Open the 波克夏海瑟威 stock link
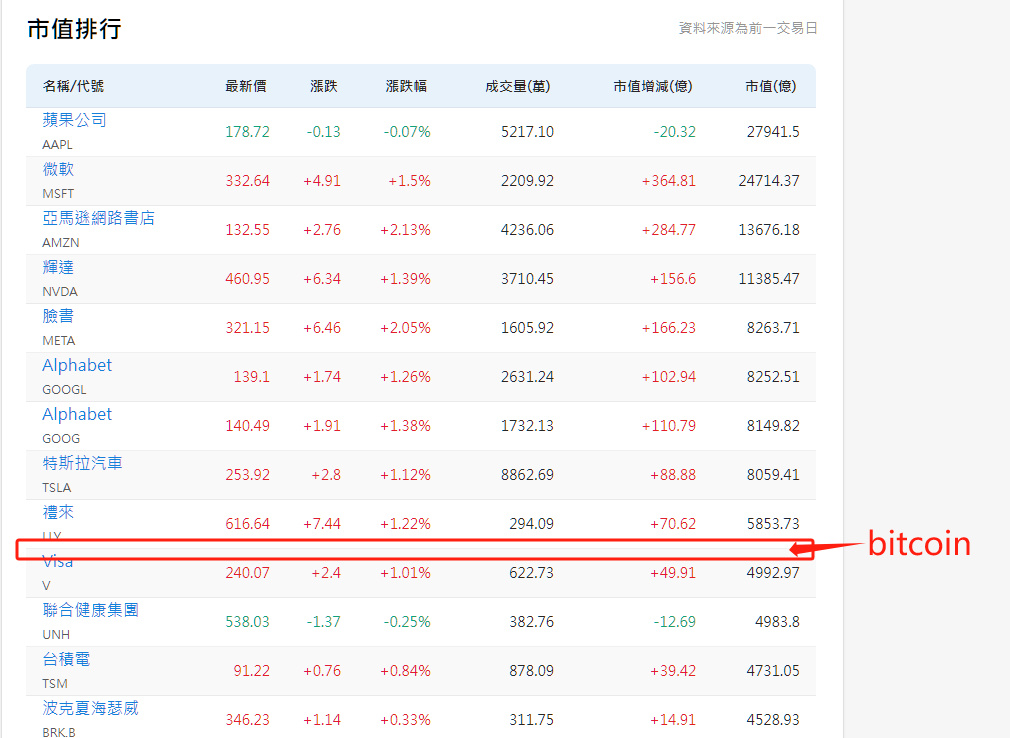1010x738 pixels. tap(91, 708)
